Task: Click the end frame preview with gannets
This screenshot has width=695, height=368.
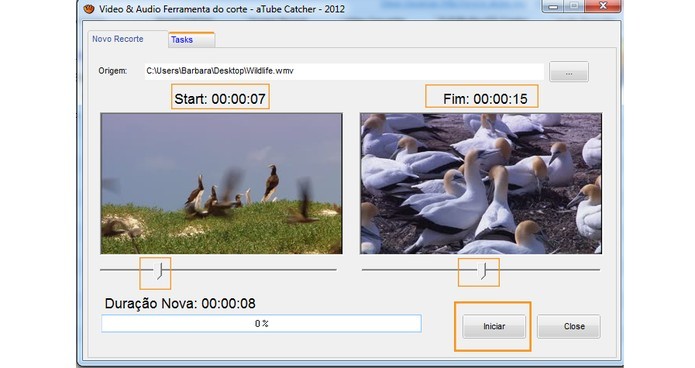Action: coord(481,184)
